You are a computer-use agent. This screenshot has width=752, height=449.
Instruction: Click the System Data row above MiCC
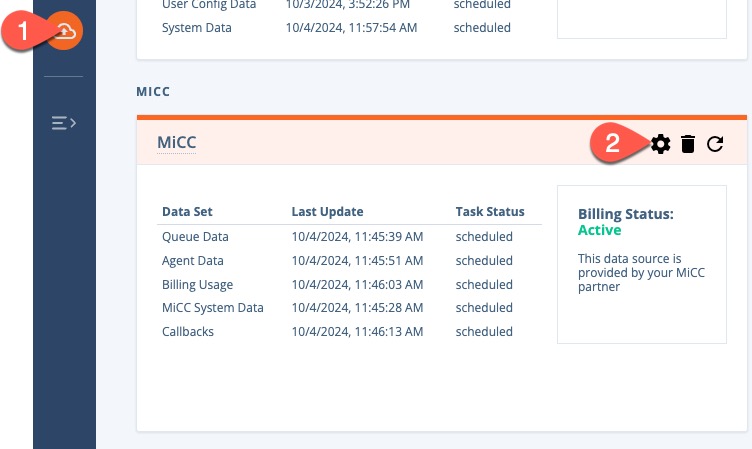tap(336, 28)
